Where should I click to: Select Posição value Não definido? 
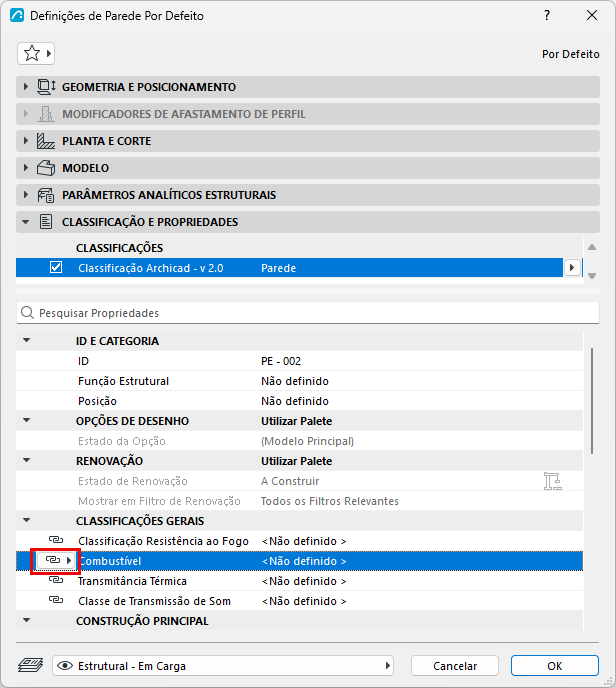pos(295,401)
